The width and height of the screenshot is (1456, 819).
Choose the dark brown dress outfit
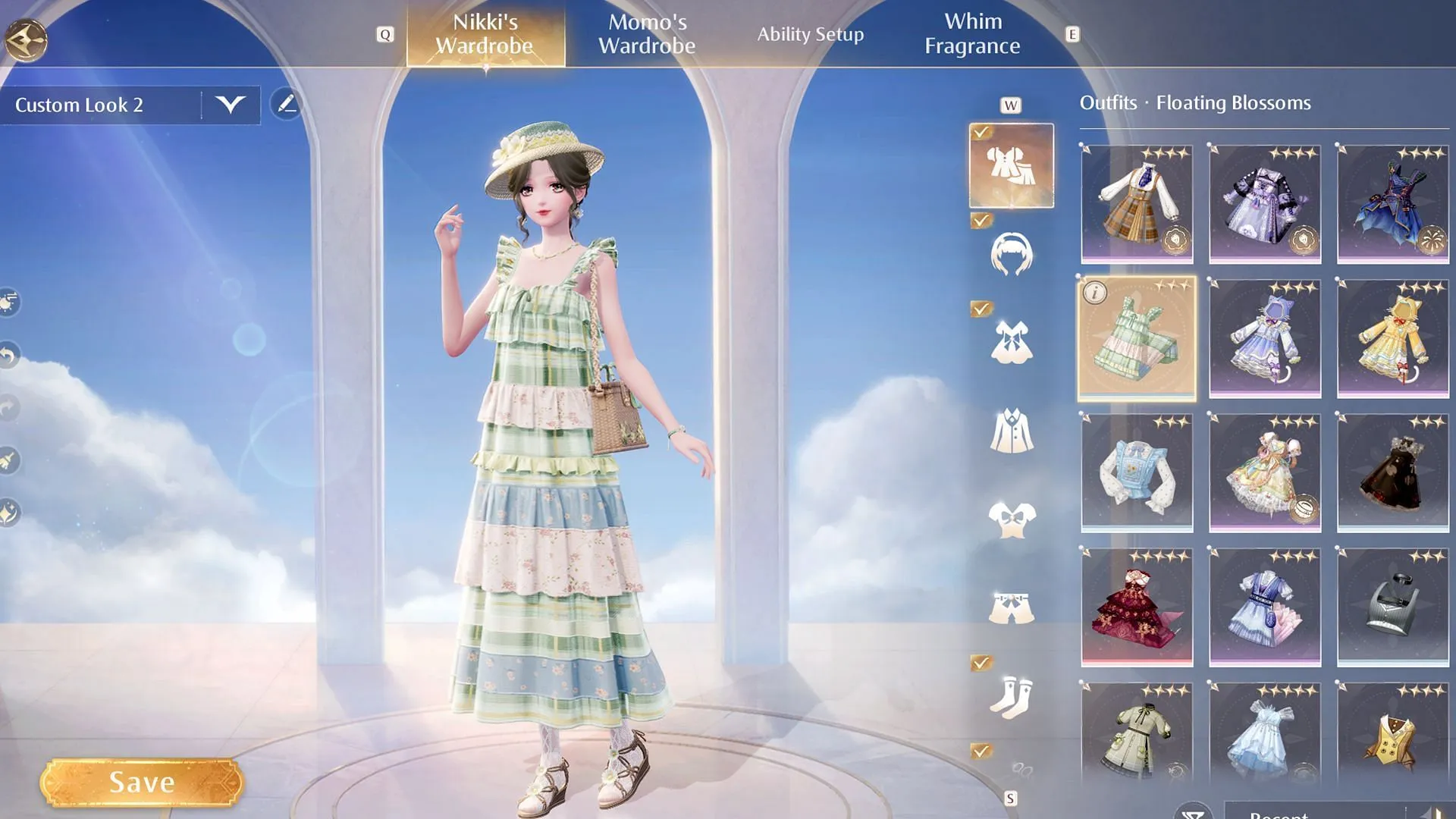click(x=1393, y=473)
